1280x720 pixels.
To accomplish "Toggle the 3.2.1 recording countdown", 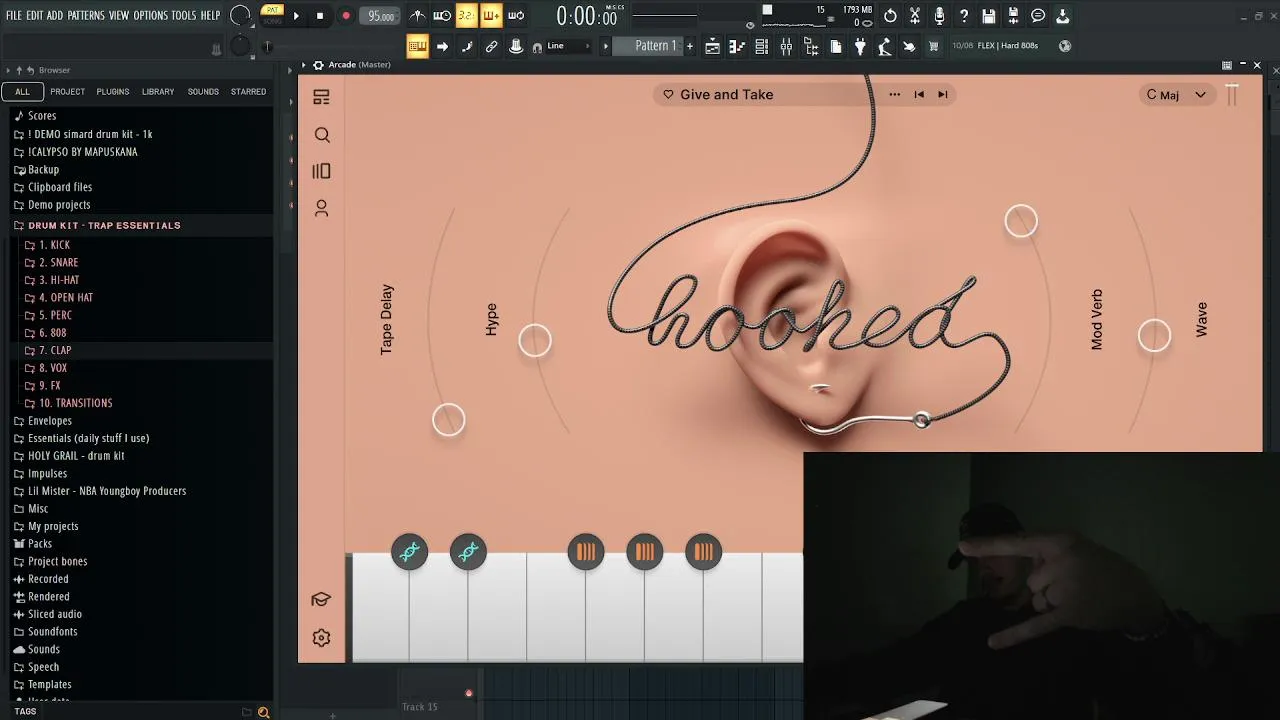I will [x=466, y=16].
